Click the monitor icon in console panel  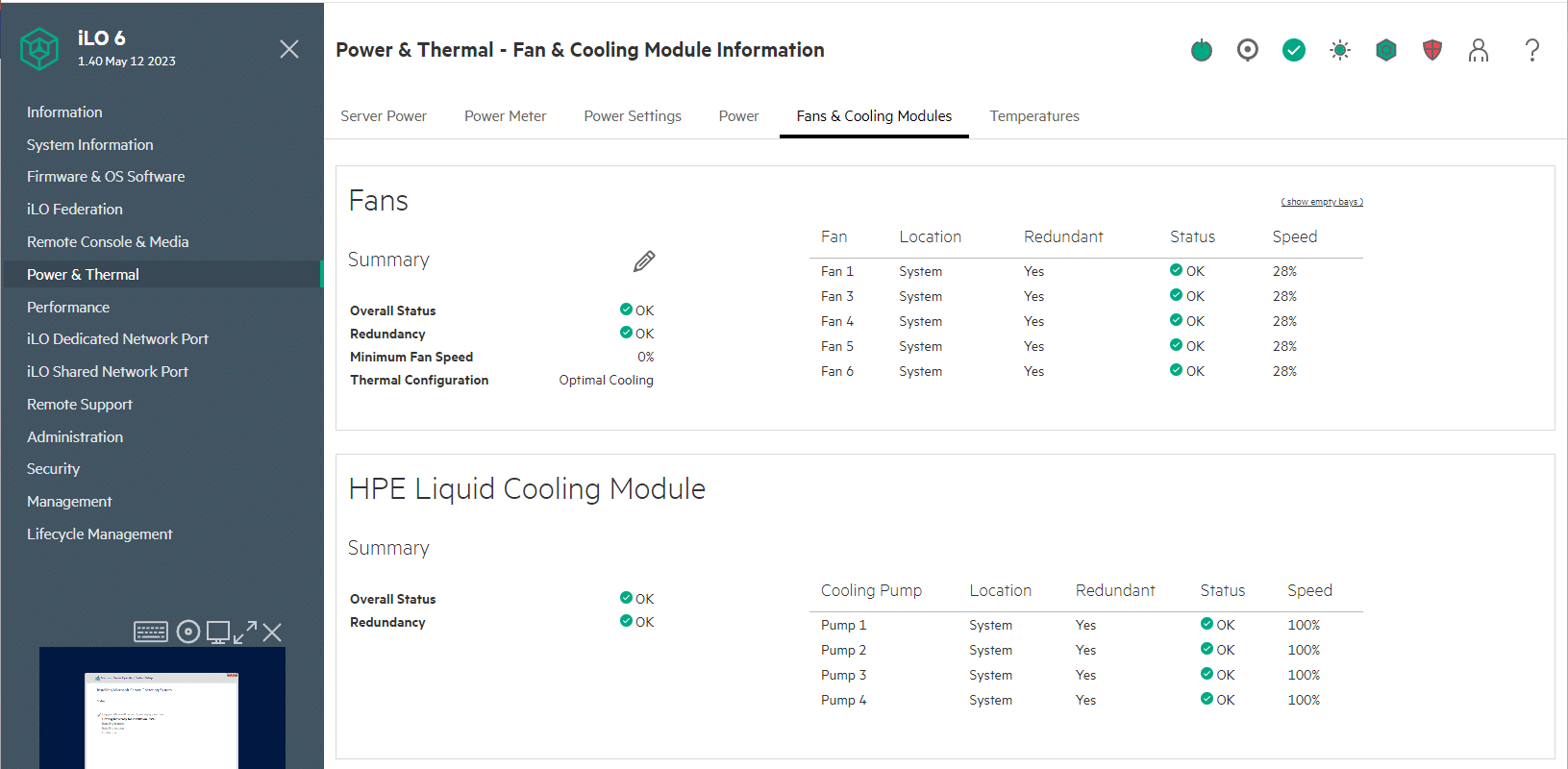click(x=218, y=633)
